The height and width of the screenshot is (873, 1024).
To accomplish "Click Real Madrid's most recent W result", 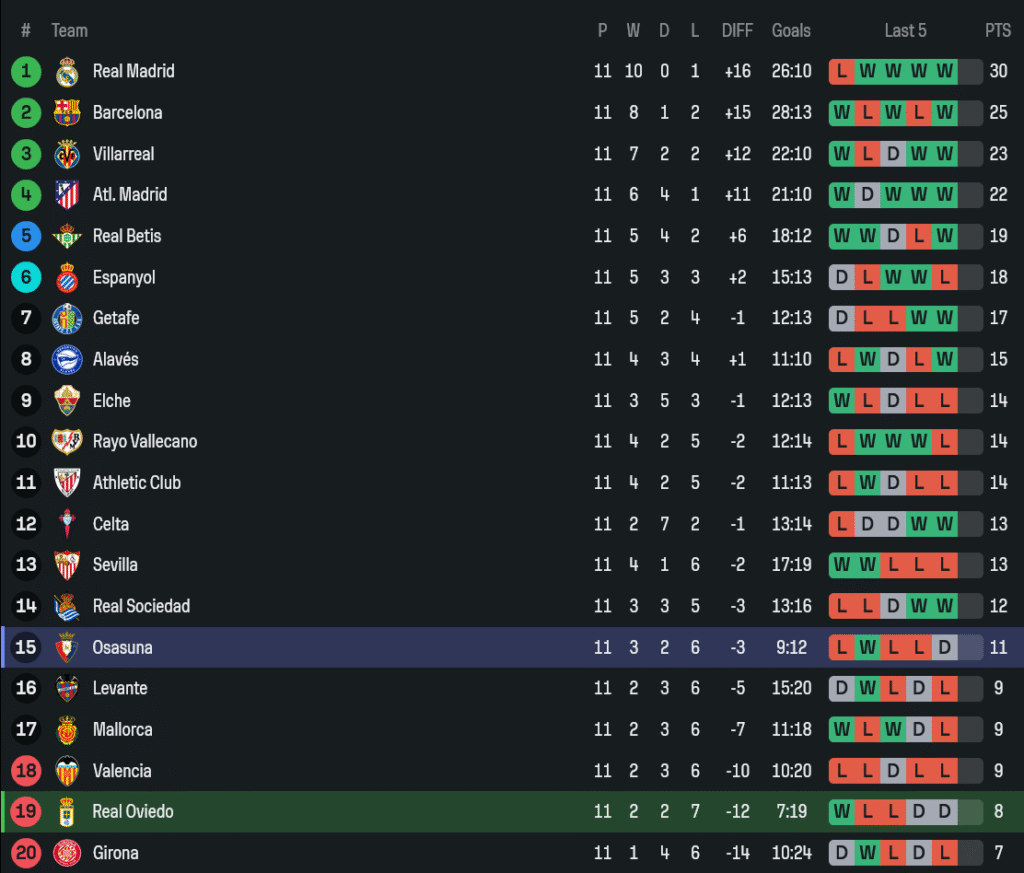I will click(944, 72).
